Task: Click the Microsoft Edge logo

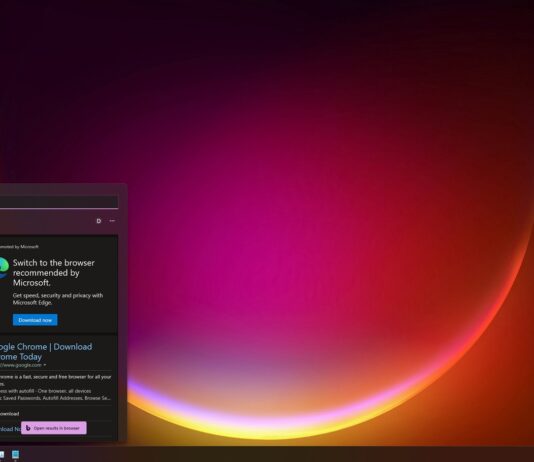Action: click(x=3, y=268)
